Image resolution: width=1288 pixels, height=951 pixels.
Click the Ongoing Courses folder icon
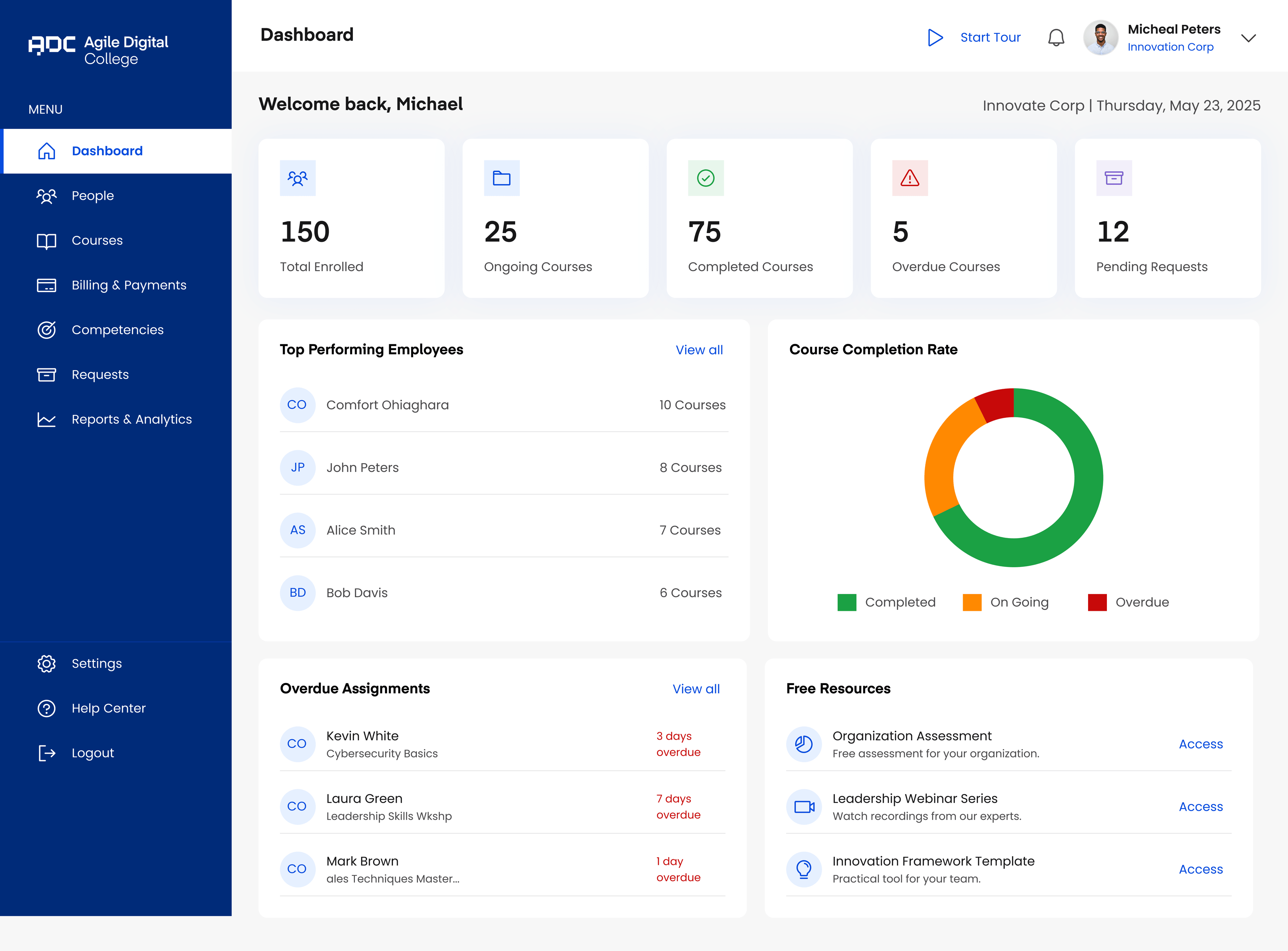(x=502, y=178)
